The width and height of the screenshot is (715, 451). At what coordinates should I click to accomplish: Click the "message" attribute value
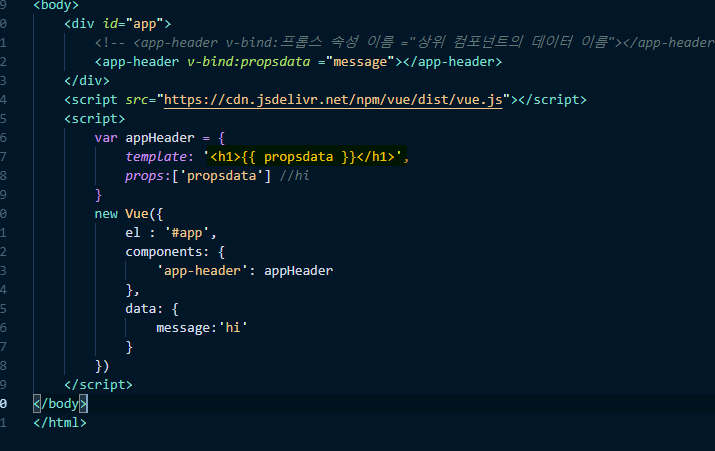[x=360, y=62]
